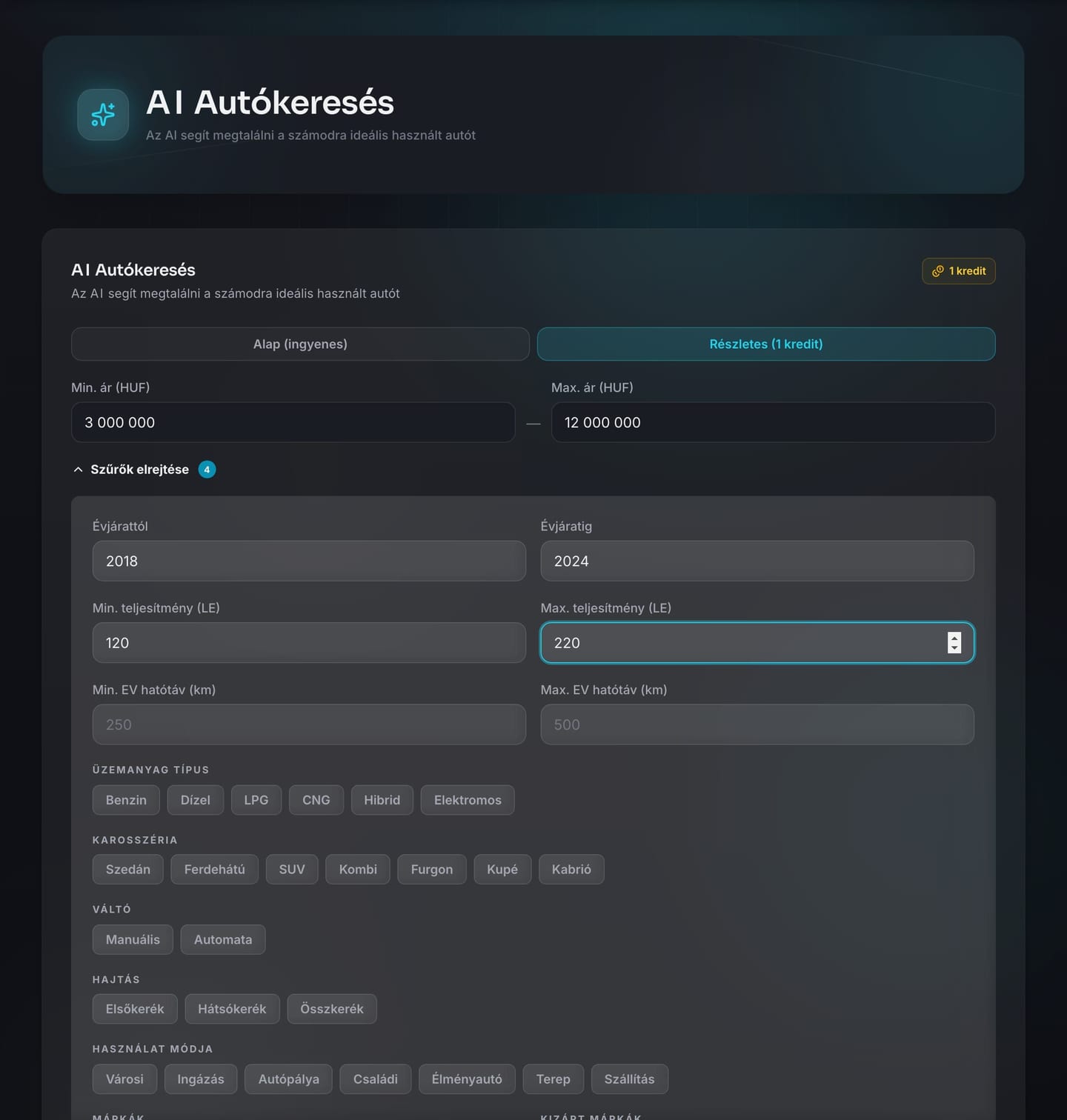Click the sparkle AI logo icon
Screen dimensions: 1067x1120
(x=103, y=115)
